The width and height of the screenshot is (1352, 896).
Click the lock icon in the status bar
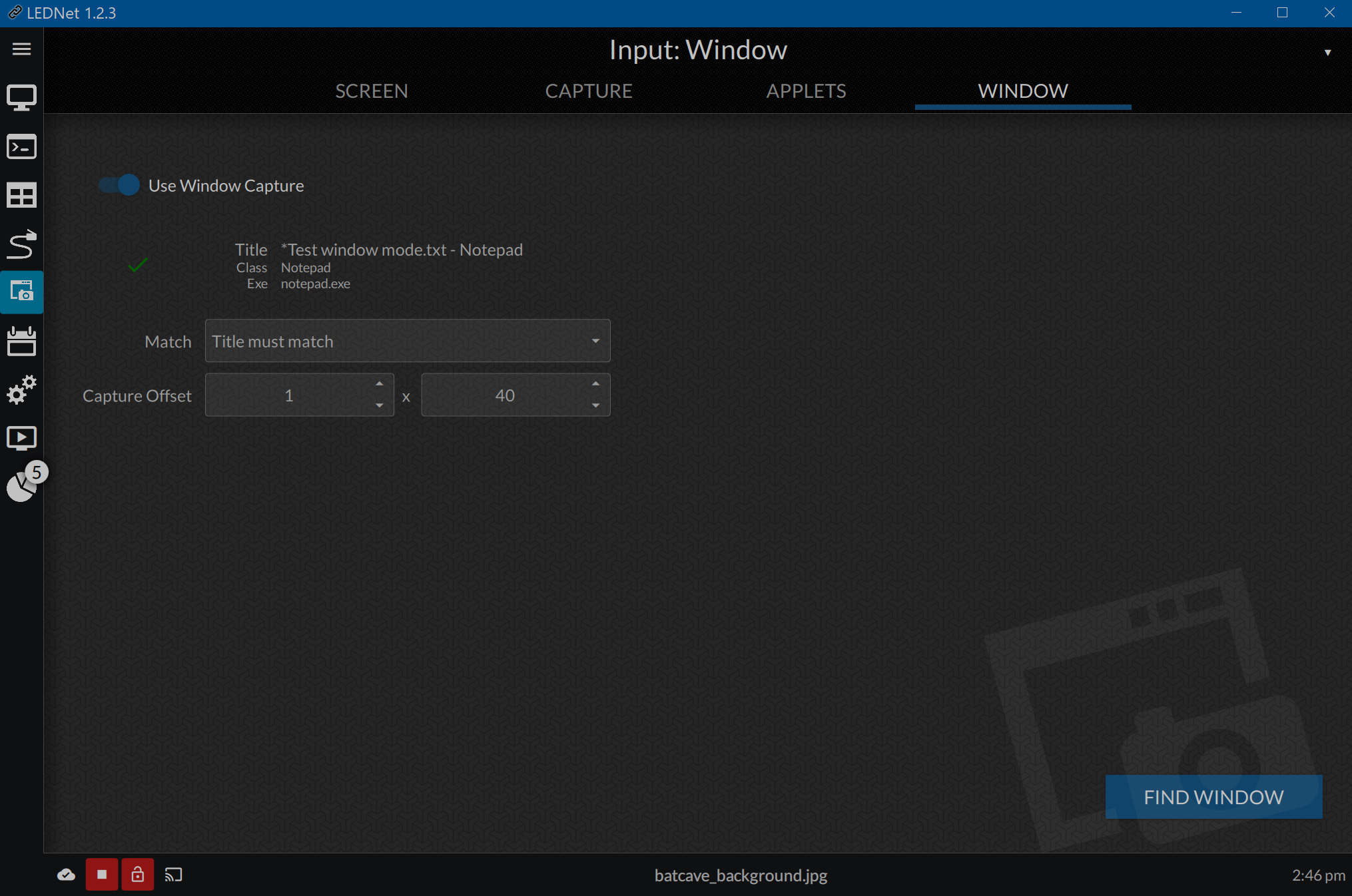tap(137, 874)
